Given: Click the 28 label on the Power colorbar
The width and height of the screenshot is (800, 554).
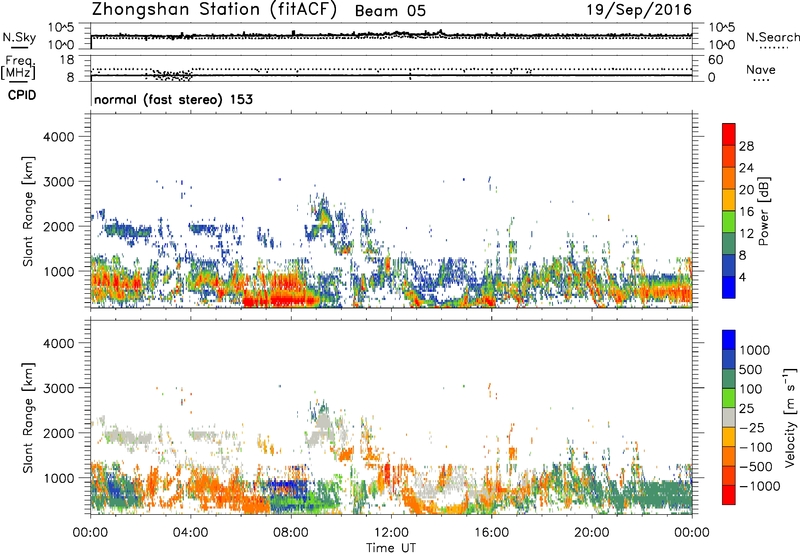Looking at the screenshot, I should (746, 146).
